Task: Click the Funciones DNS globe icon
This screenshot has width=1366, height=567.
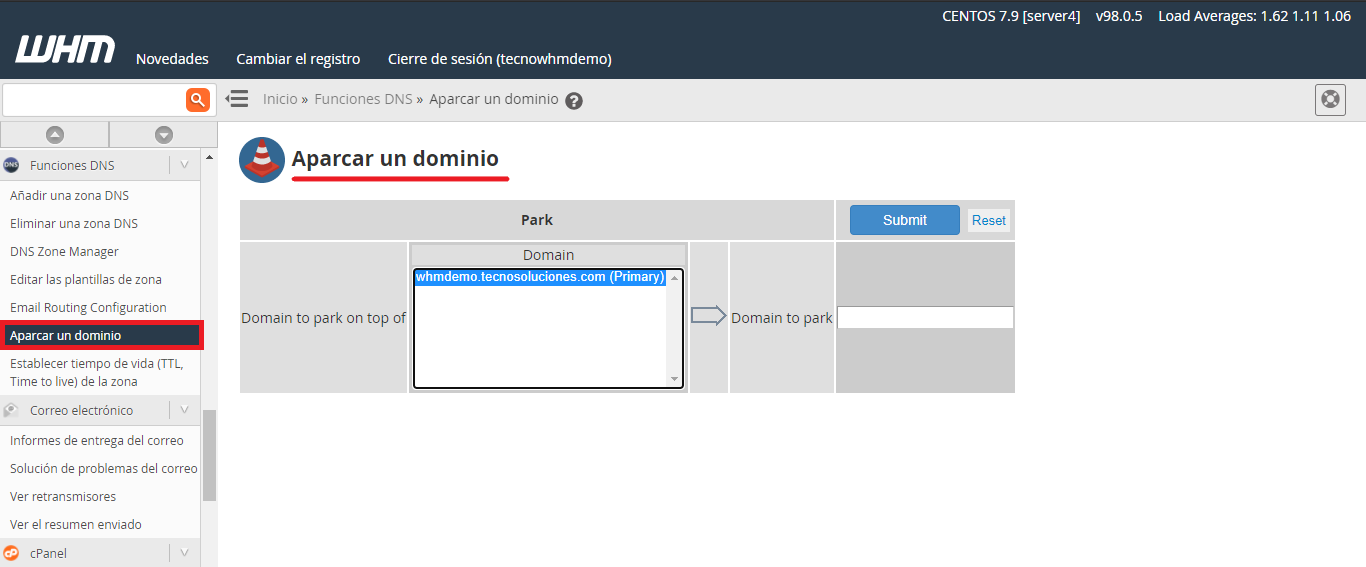Action: point(12,165)
